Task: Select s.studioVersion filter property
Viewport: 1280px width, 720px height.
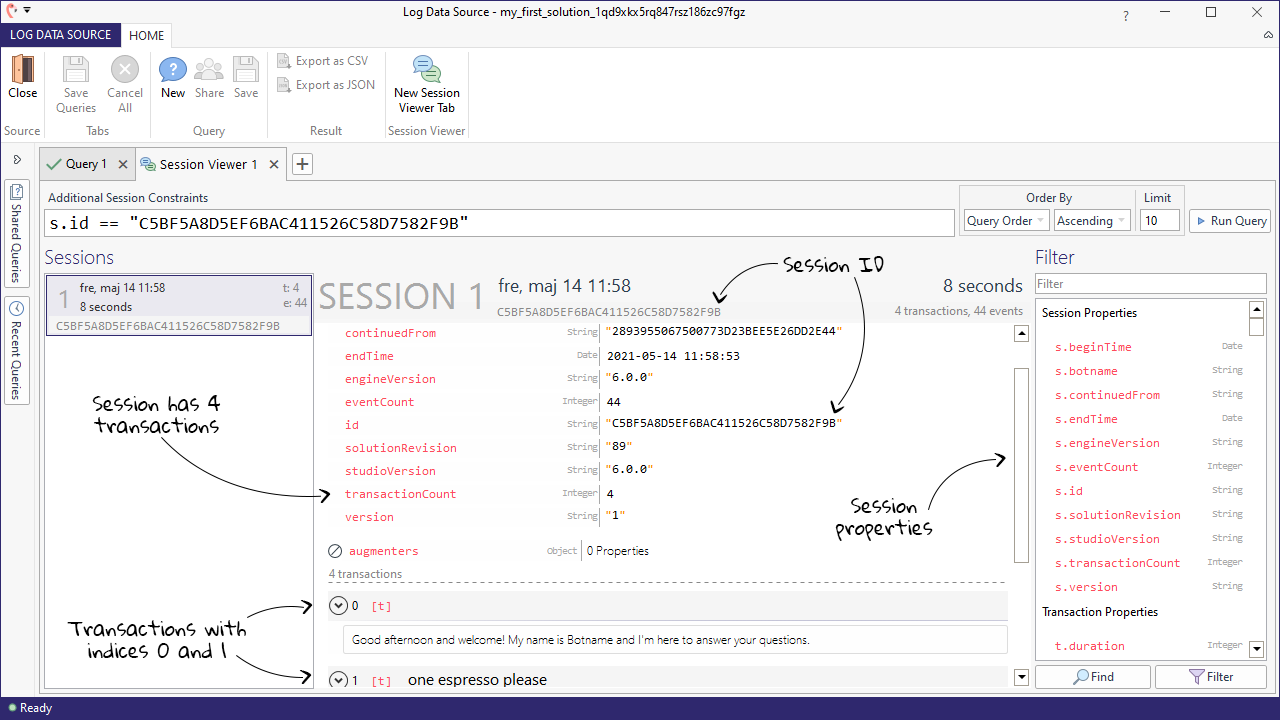Action: [x=1107, y=539]
